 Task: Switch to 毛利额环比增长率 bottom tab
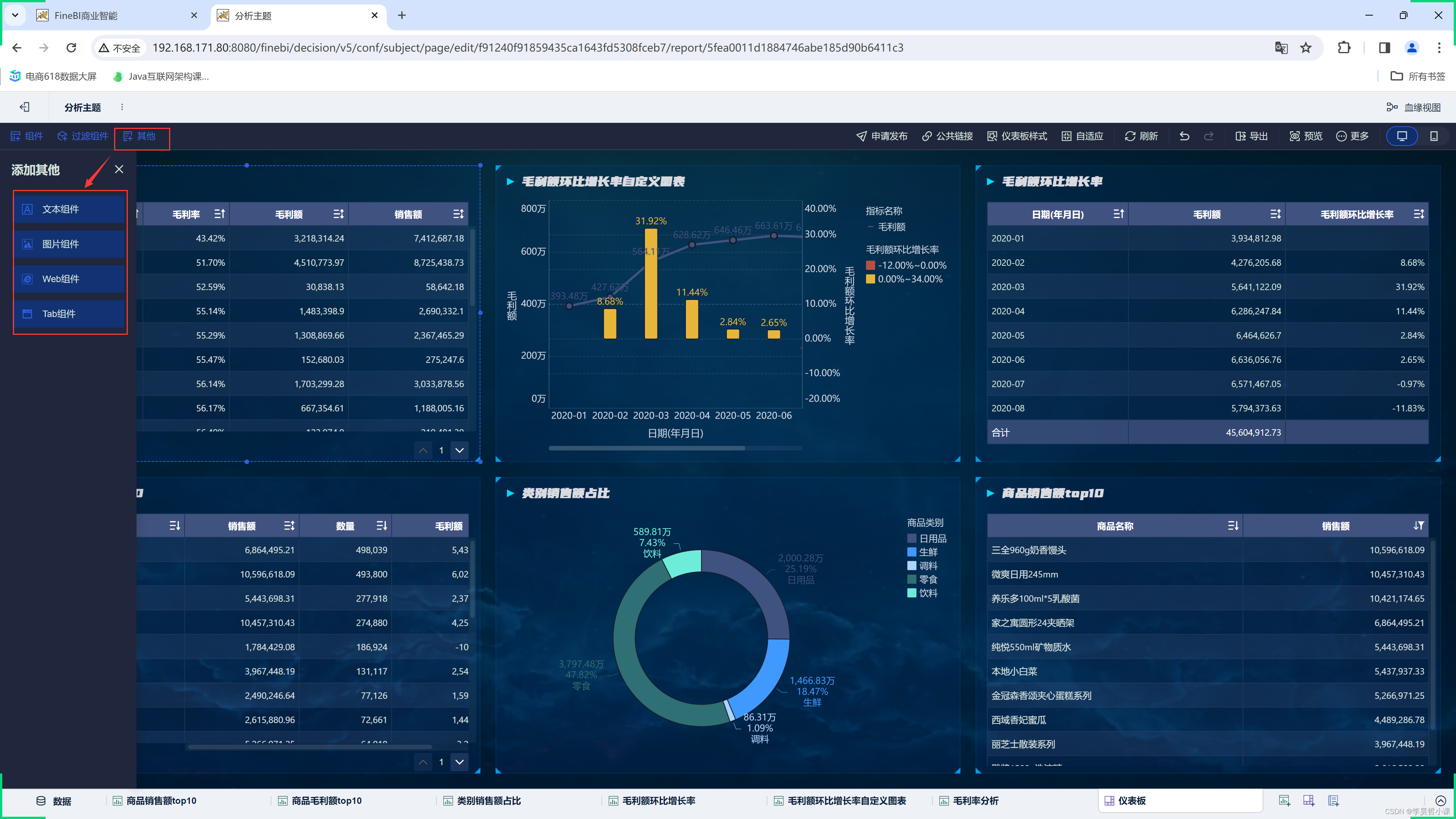coord(652,801)
